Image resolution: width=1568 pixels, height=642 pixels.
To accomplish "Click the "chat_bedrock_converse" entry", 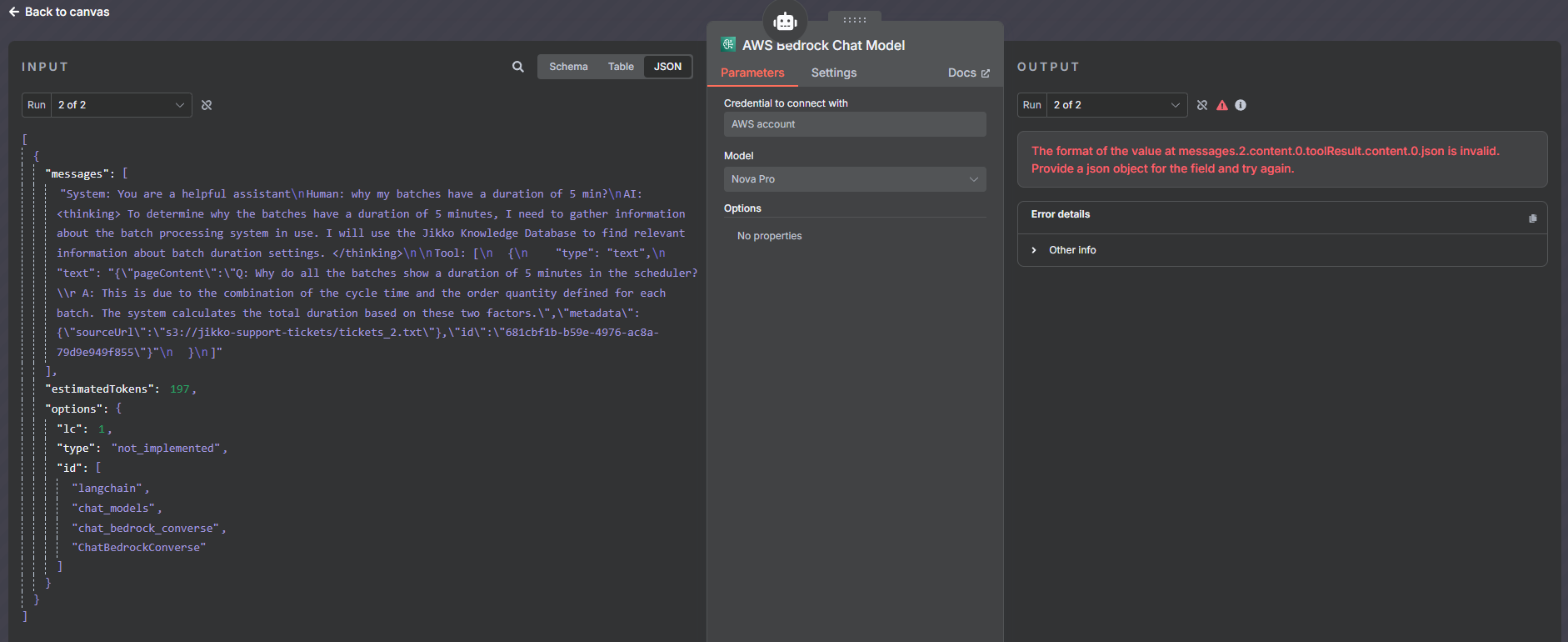I will click(146, 529).
